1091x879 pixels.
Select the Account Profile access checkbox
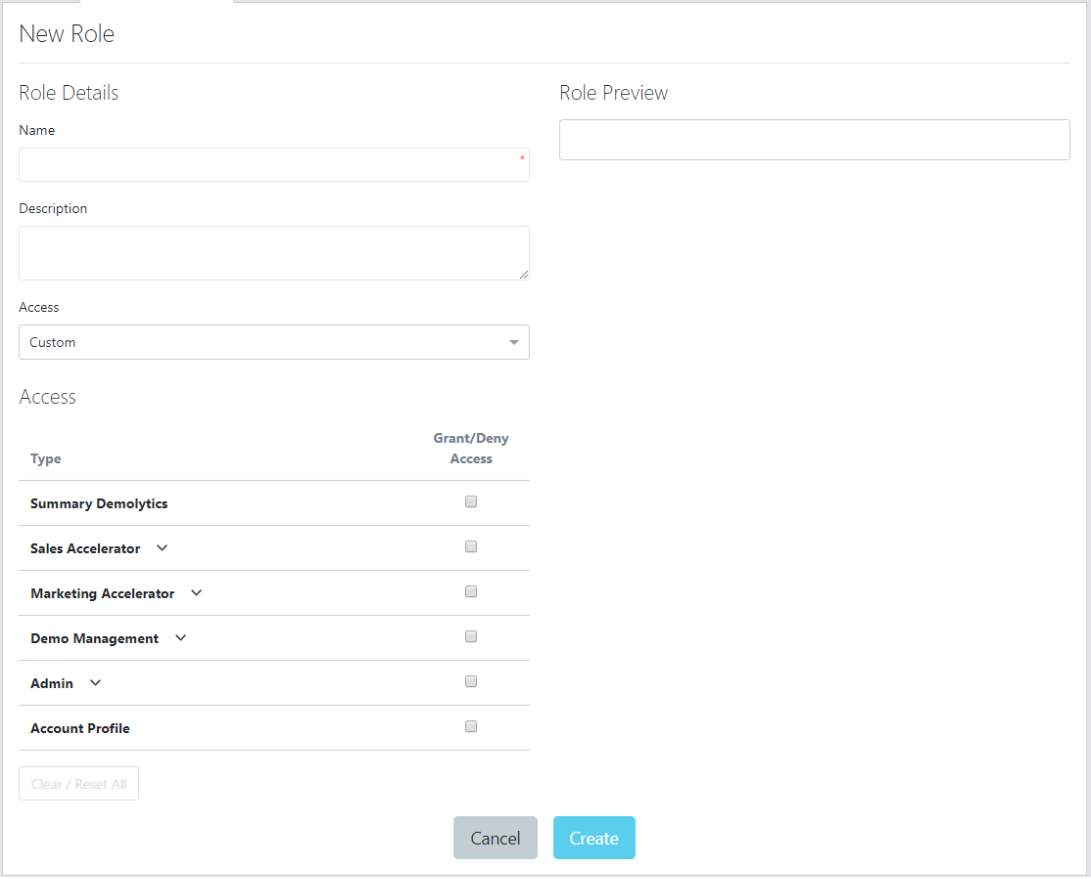[x=471, y=727]
